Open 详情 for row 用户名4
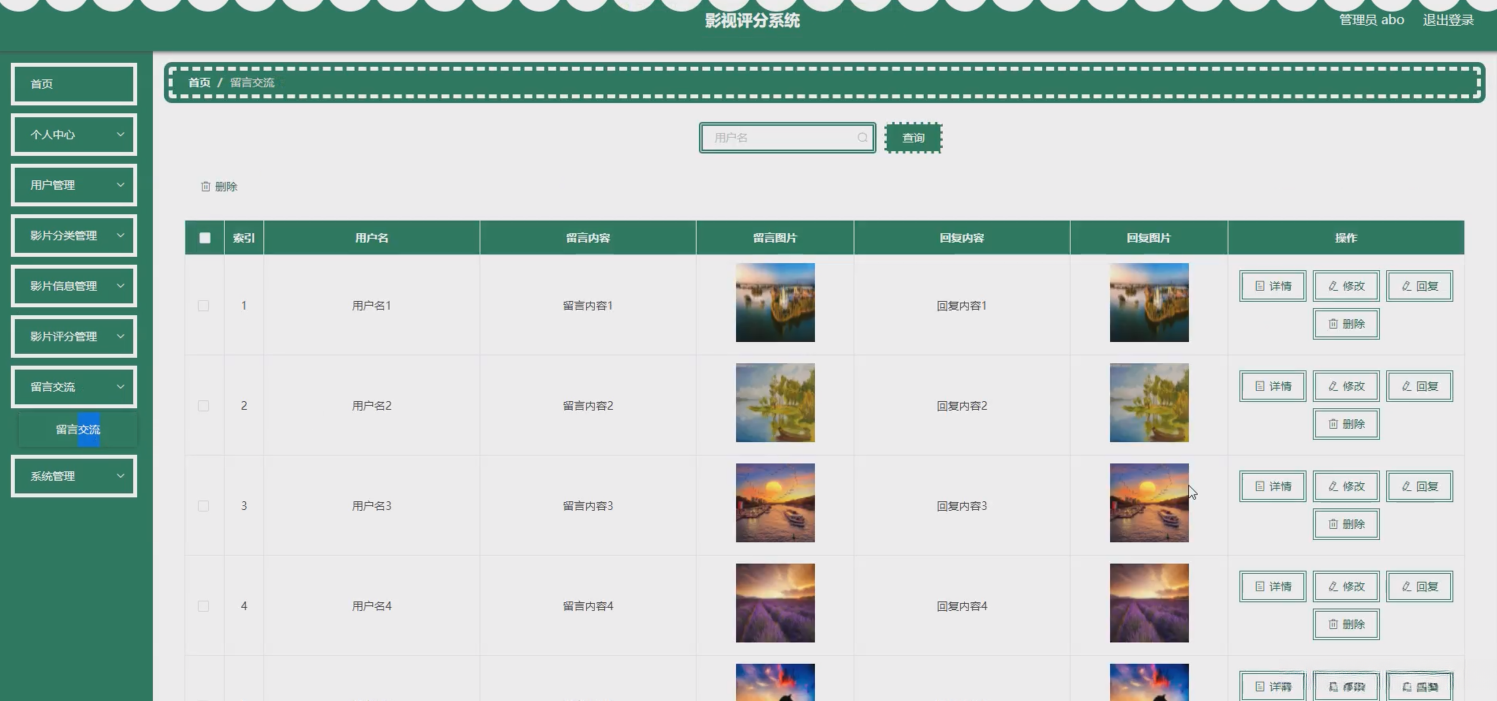This screenshot has width=1497, height=701. [1273, 586]
